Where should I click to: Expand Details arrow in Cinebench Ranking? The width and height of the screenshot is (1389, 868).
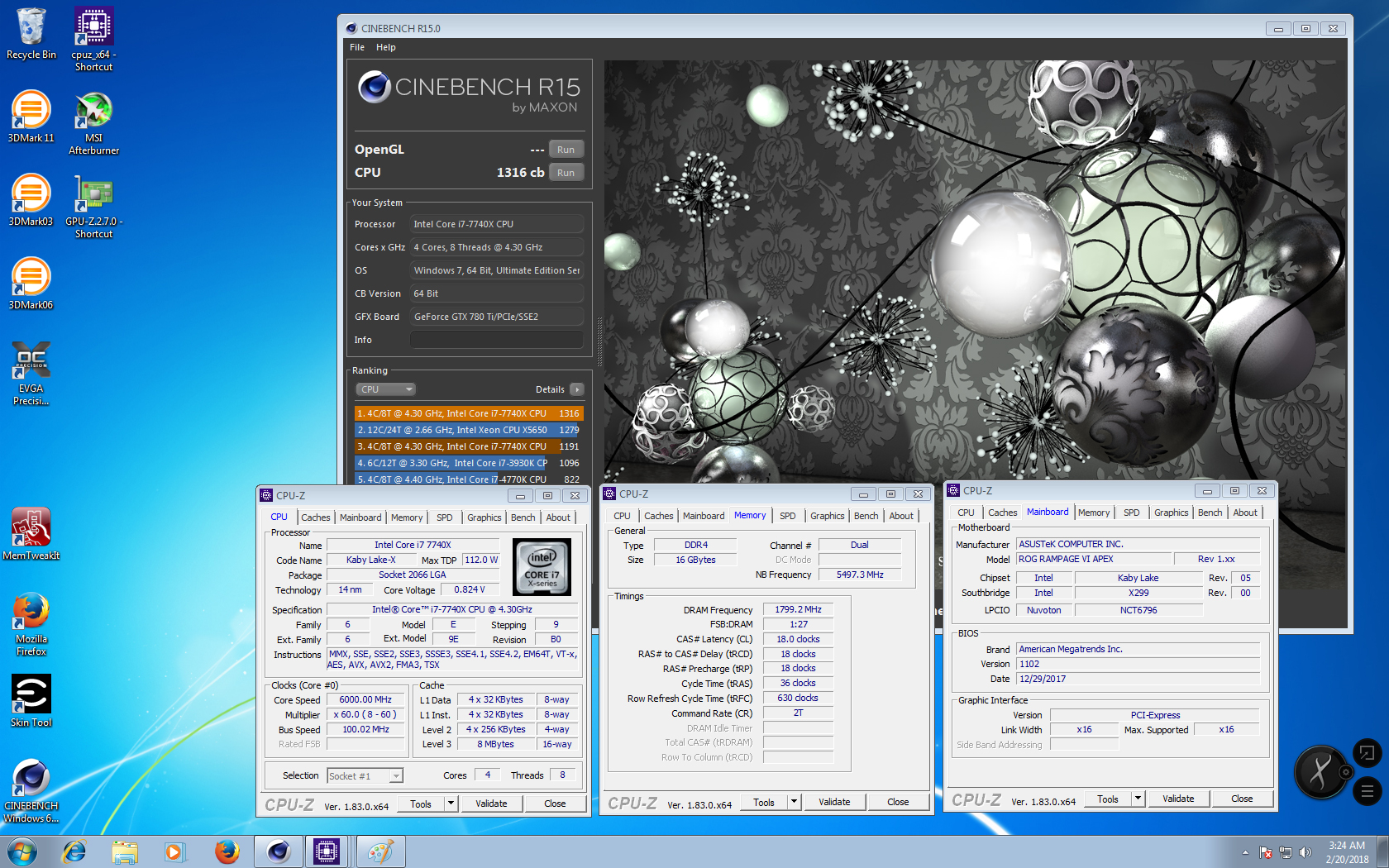(577, 389)
